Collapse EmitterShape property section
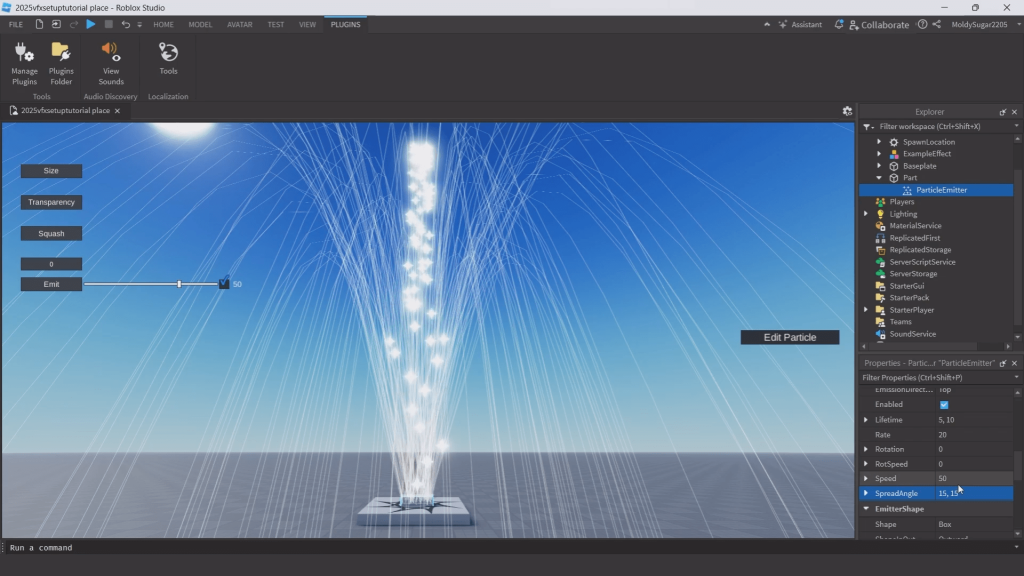 866,509
